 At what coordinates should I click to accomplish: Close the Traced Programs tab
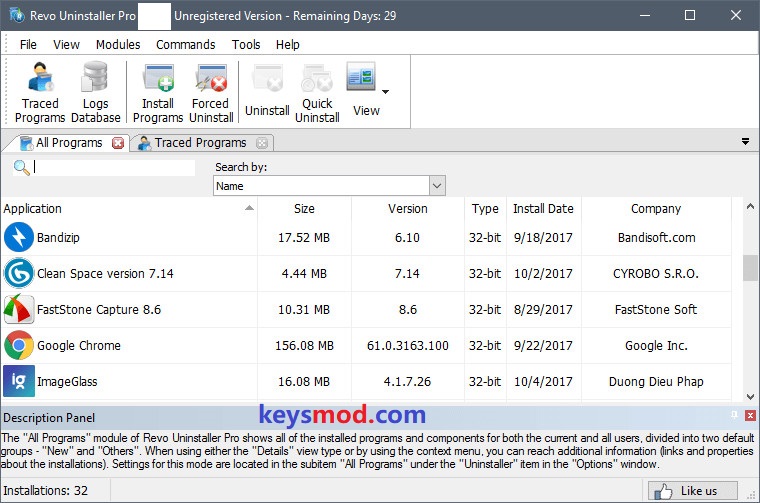coord(262,143)
